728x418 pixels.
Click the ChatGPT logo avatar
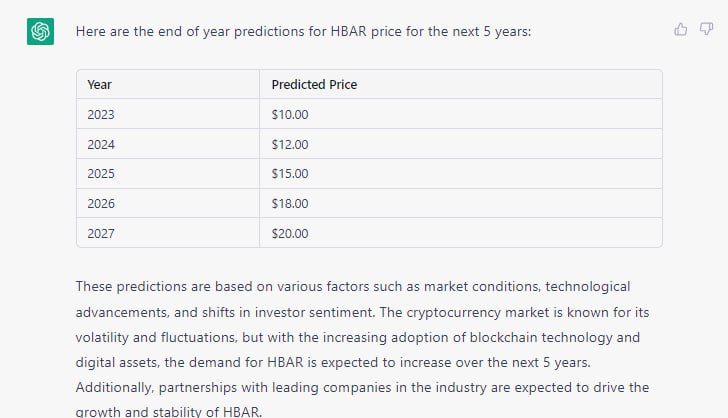coord(40,32)
